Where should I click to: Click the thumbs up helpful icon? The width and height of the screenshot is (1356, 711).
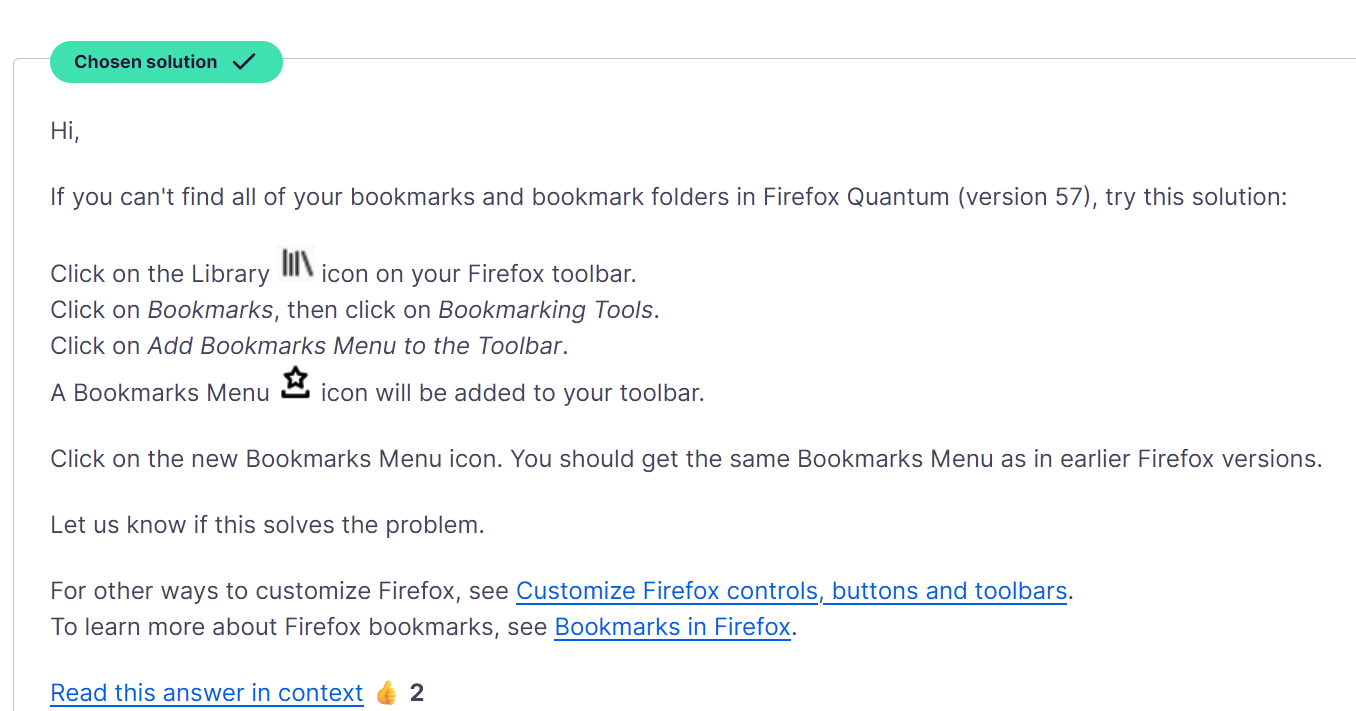coord(387,693)
